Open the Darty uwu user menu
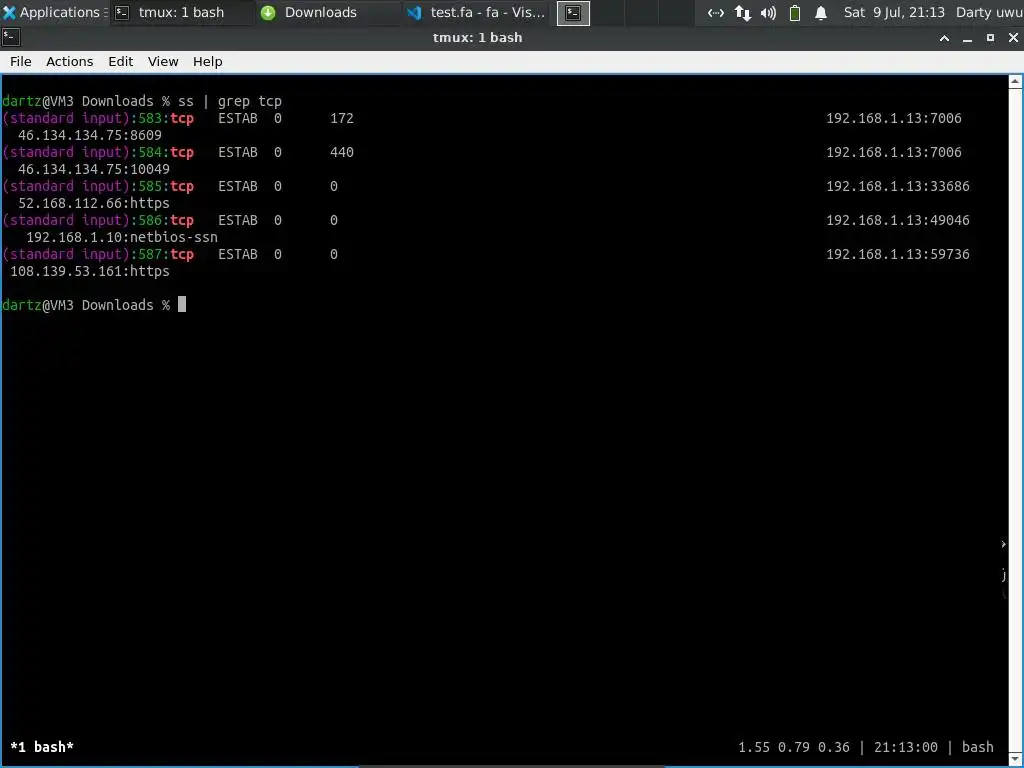 click(x=989, y=12)
